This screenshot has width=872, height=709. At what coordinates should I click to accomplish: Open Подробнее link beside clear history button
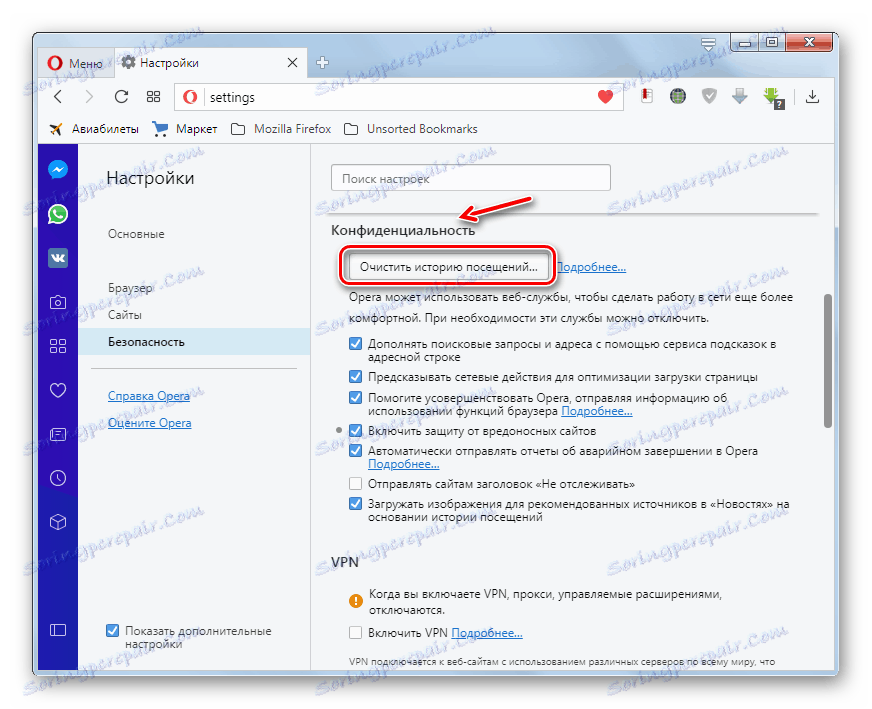(591, 267)
